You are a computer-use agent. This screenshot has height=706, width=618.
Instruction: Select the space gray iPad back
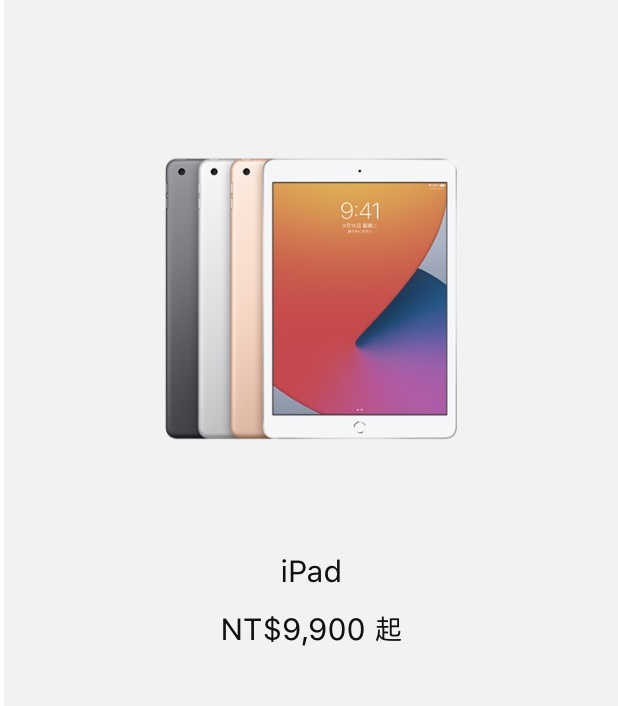[x=183, y=298]
